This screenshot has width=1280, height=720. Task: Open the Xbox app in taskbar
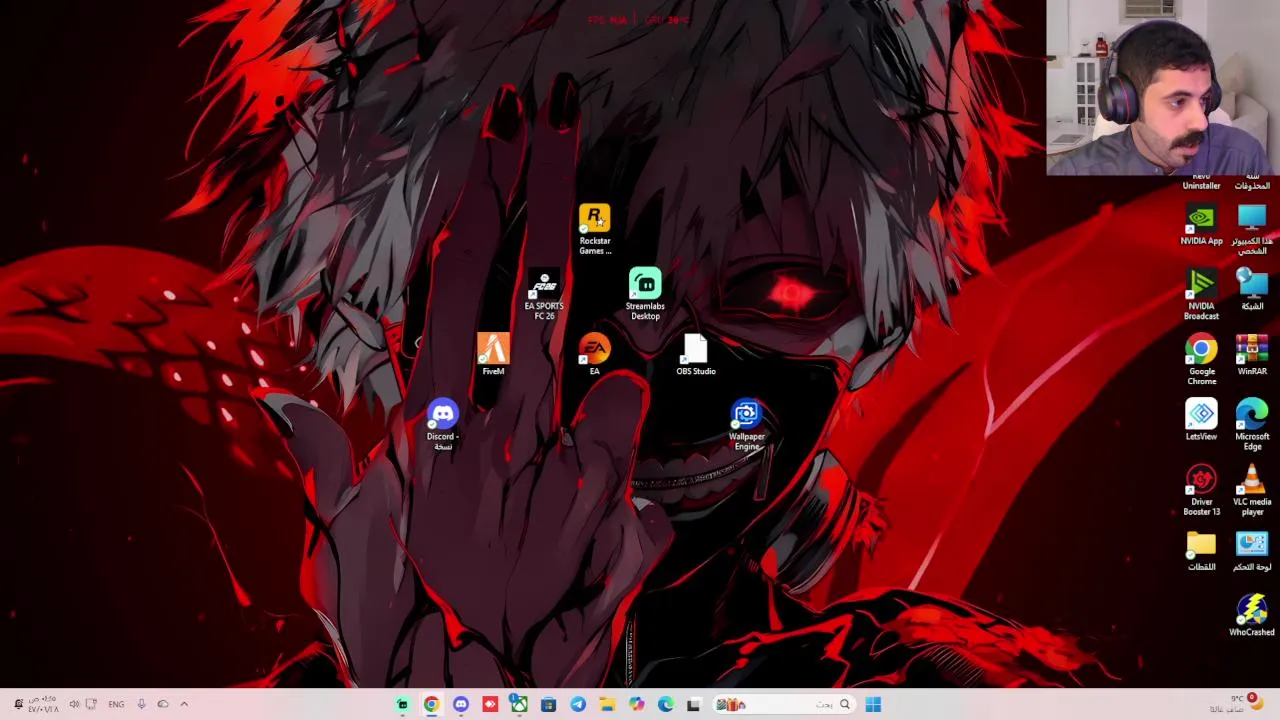pyautogui.click(x=519, y=704)
